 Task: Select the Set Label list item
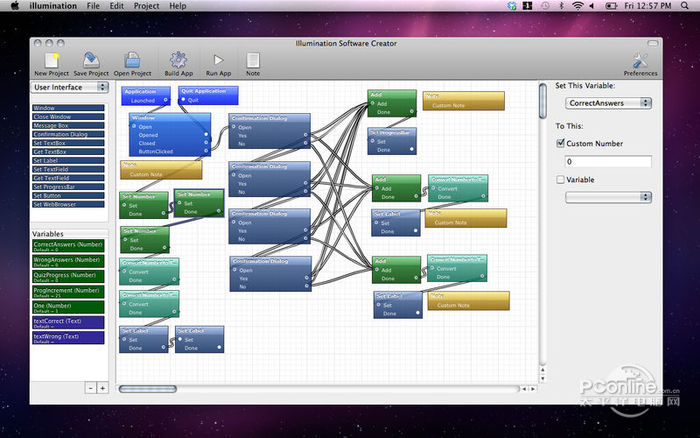68,160
